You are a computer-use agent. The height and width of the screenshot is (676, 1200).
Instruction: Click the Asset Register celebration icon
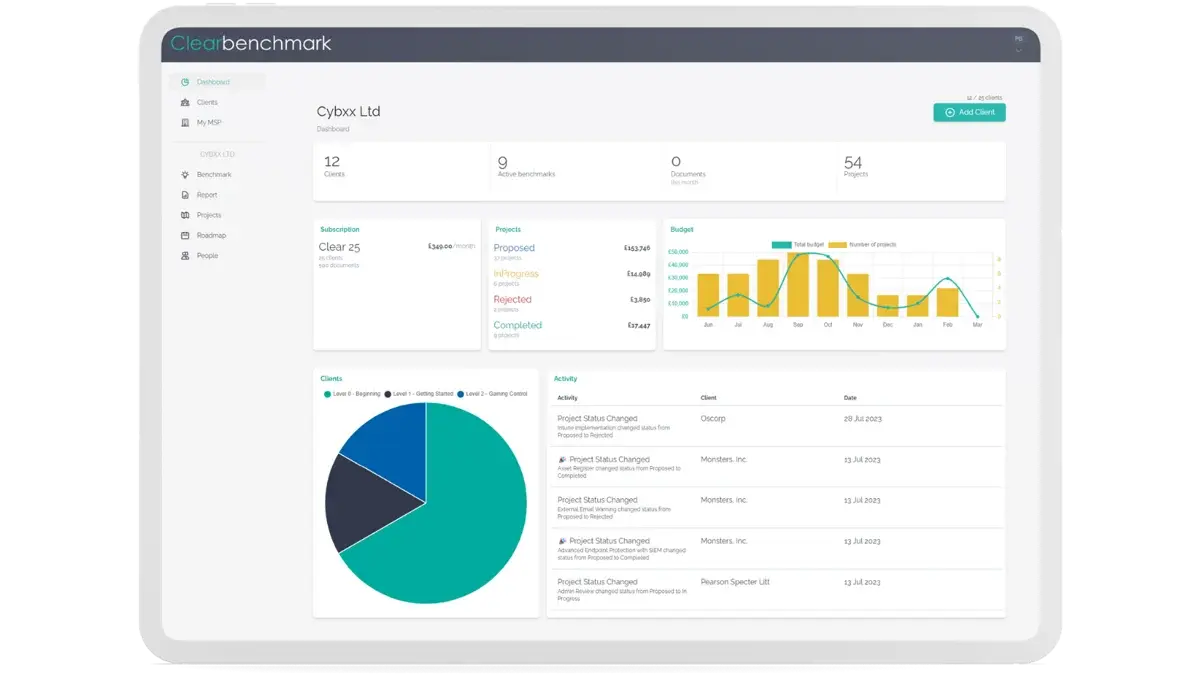pyautogui.click(x=562, y=460)
